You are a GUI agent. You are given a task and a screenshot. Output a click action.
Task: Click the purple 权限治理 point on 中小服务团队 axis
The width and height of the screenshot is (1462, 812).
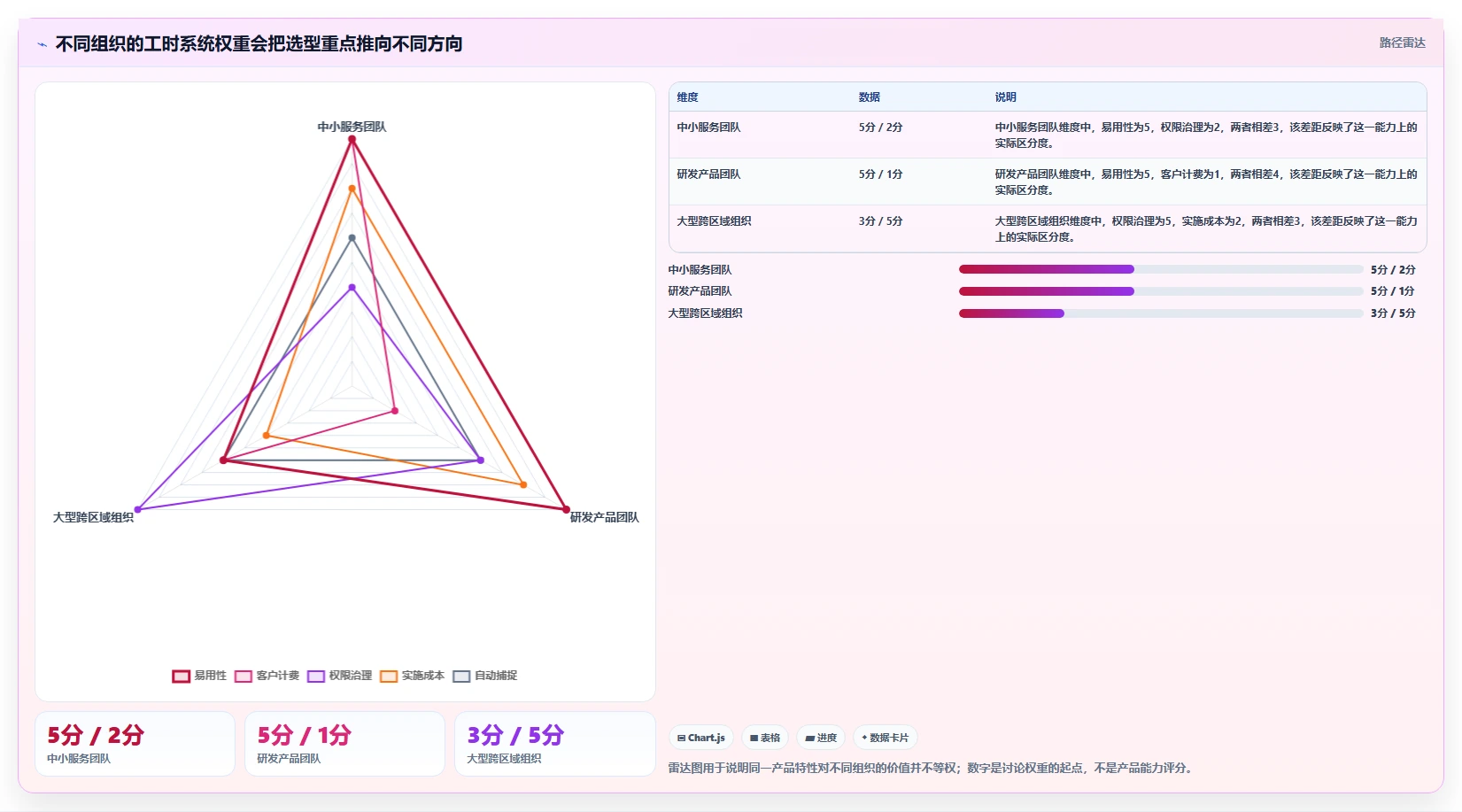click(352, 288)
